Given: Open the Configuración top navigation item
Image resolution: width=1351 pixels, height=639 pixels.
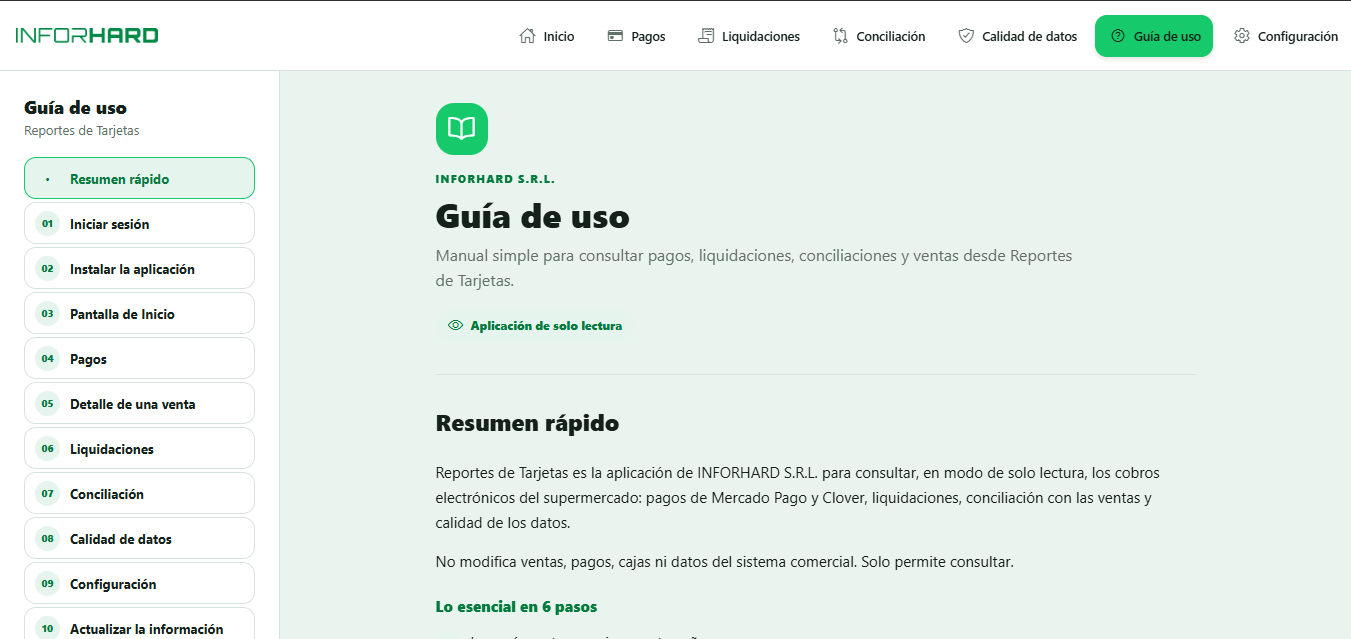Looking at the screenshot, I should (1286, 36).
